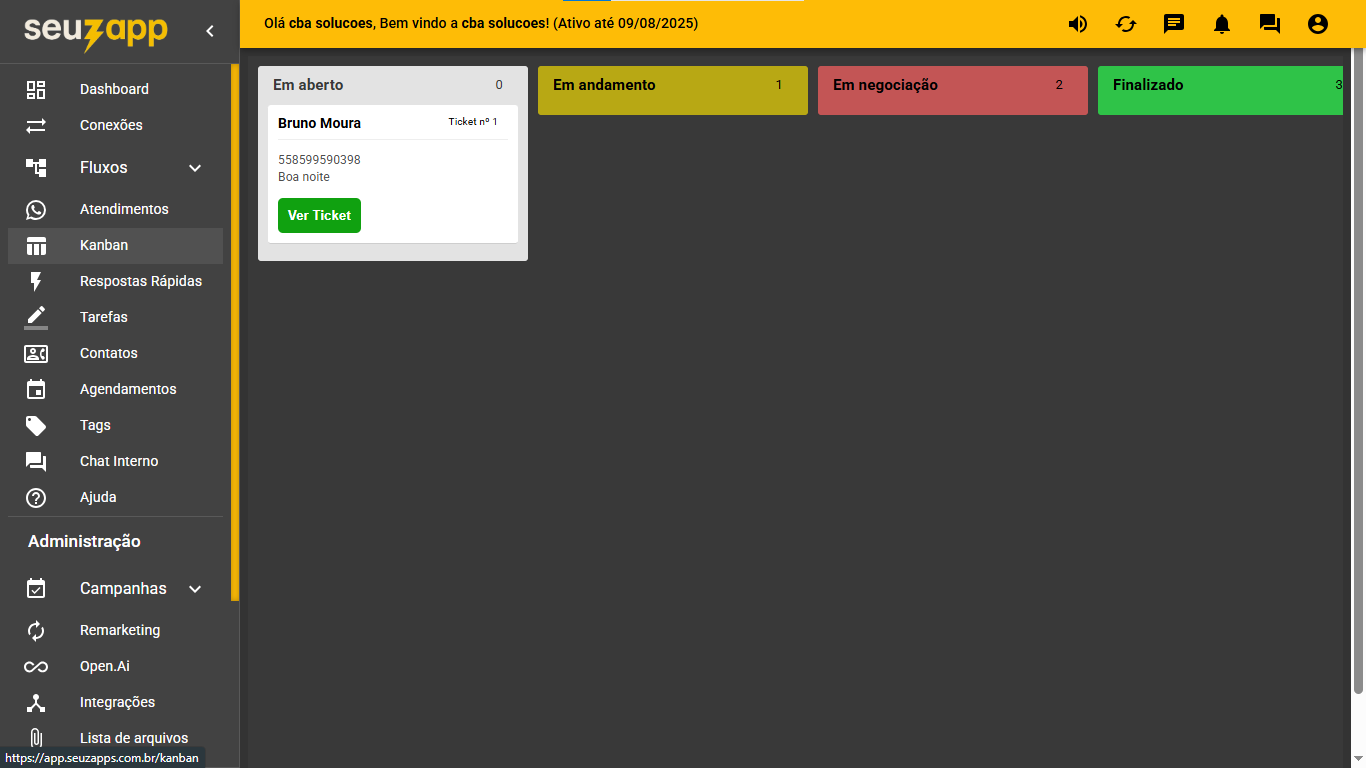Image resolution: width=1366 pixels, height=768 pixels.
Task: Open the Agendamentos menu item
Action: 128,389
